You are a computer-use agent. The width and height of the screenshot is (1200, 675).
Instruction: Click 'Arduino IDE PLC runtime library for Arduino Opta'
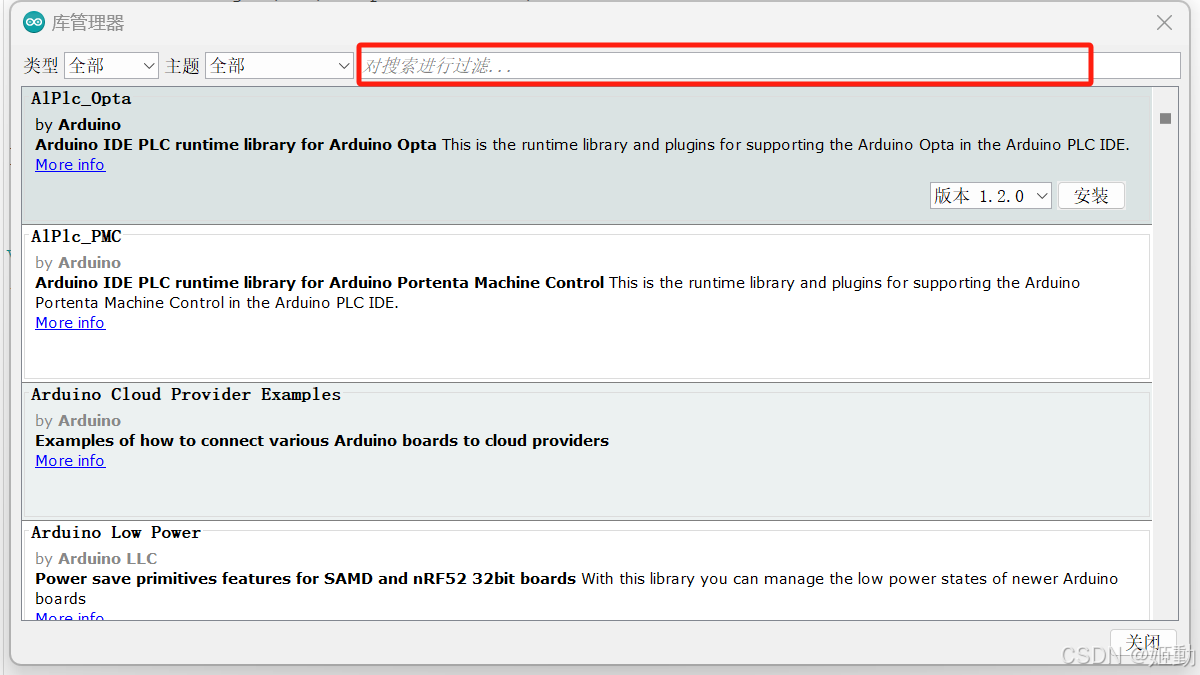pyautogui.click(x=236, y=145)
